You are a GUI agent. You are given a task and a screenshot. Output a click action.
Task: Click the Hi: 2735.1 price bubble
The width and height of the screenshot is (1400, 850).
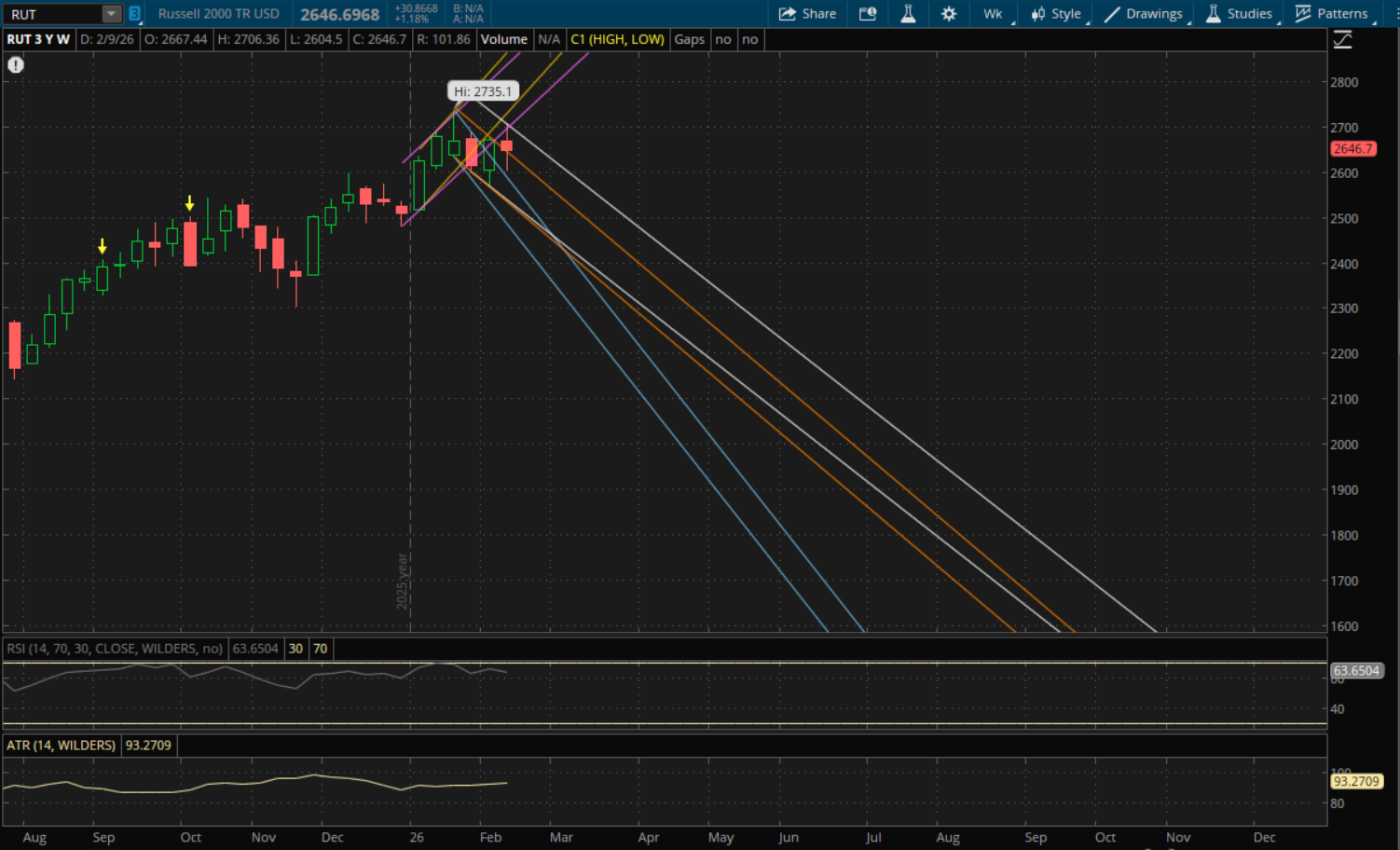click(483, 91)
